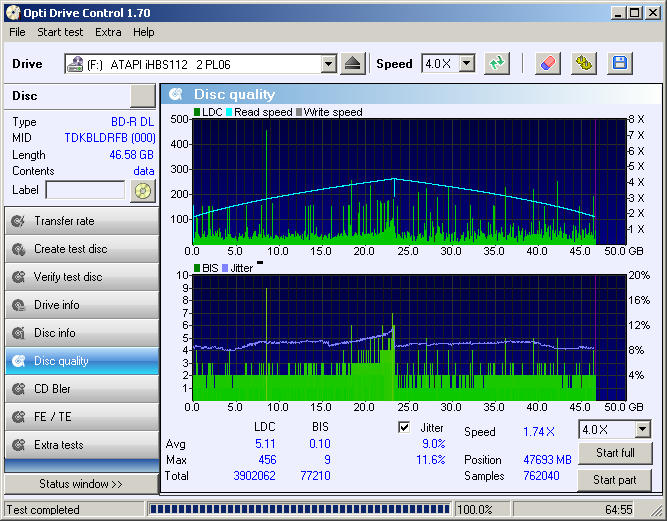667x521 pixels.
Task: Click the eraser icon to erase disc
Action: [x=548, y=64]
